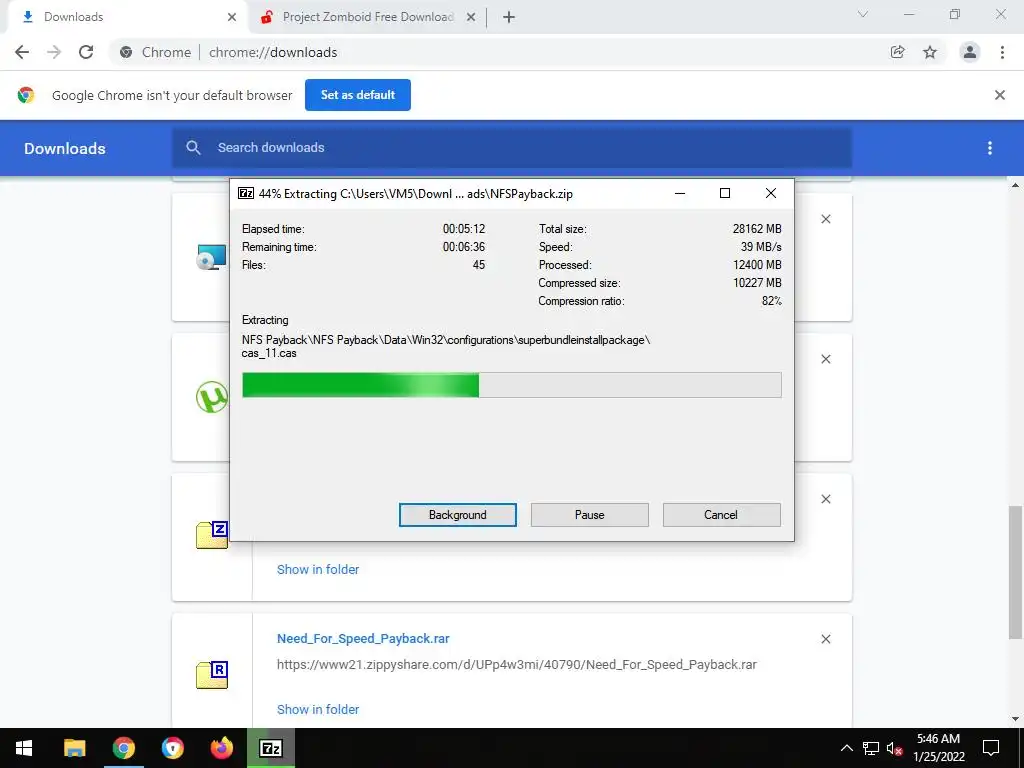Click Chrome in the taskbar

point(123,748)
